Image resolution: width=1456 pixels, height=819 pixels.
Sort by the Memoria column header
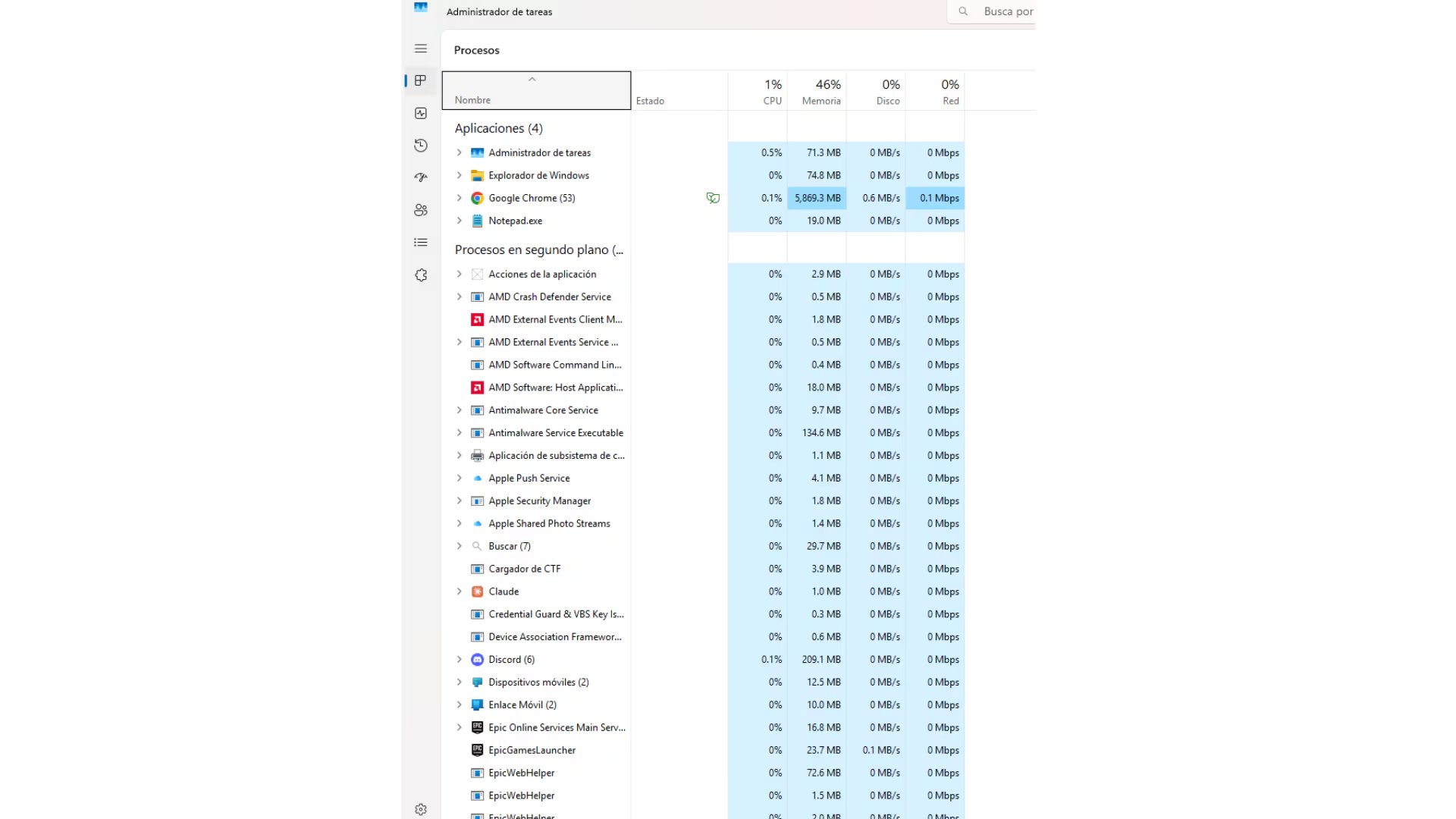817,90
